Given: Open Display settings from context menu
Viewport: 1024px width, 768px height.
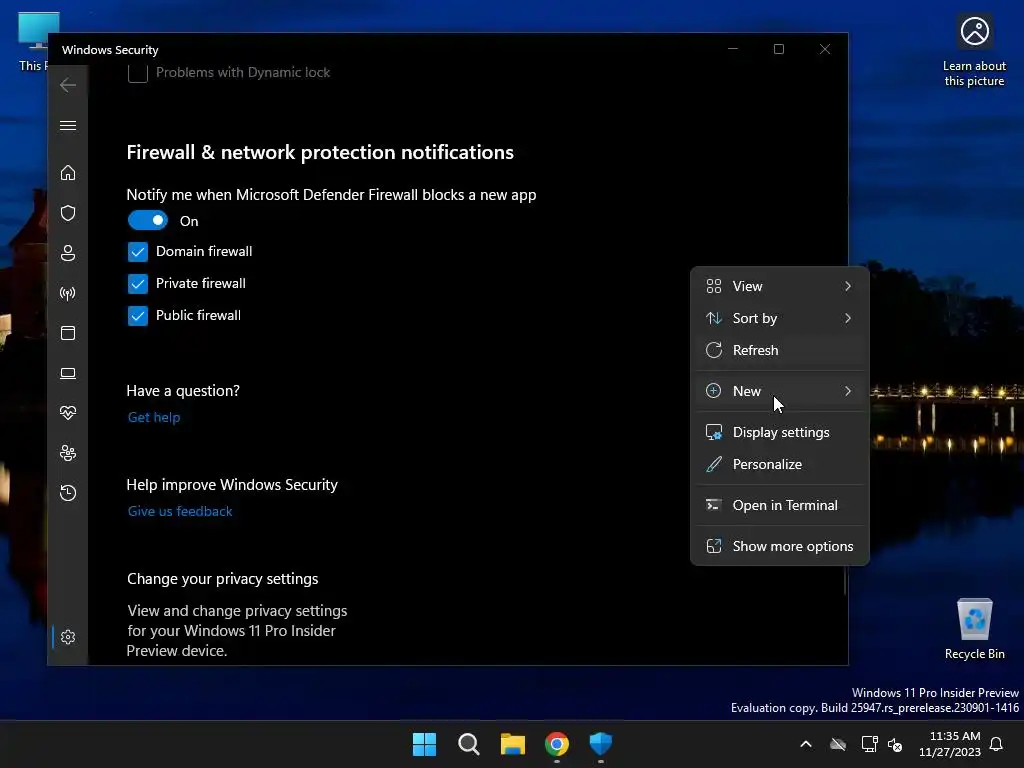Looking at the screenshot, I should coord(779,432).
